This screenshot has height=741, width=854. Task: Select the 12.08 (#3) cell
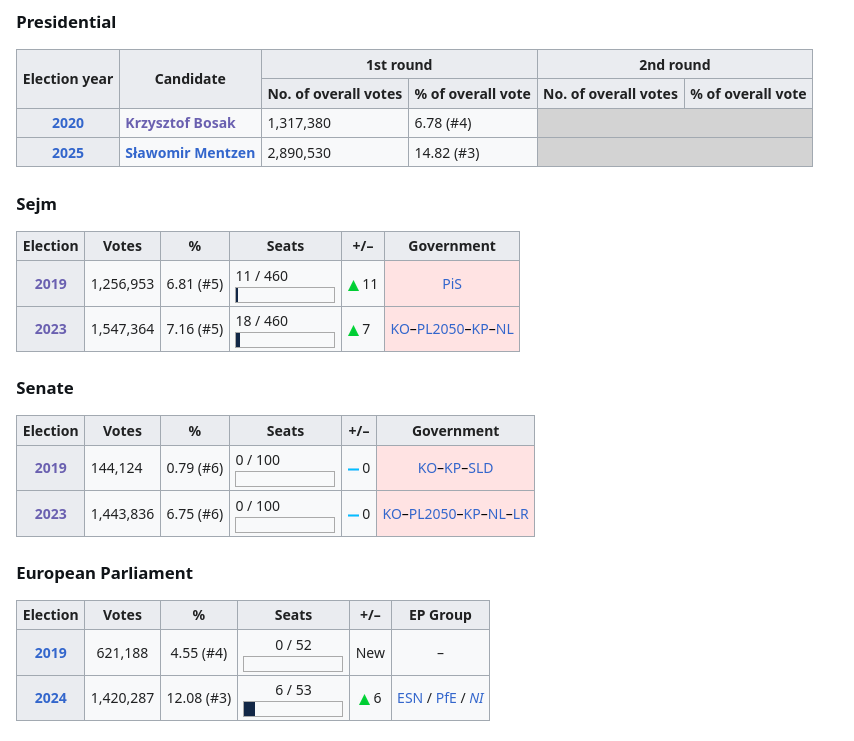(x=199, y=698)
